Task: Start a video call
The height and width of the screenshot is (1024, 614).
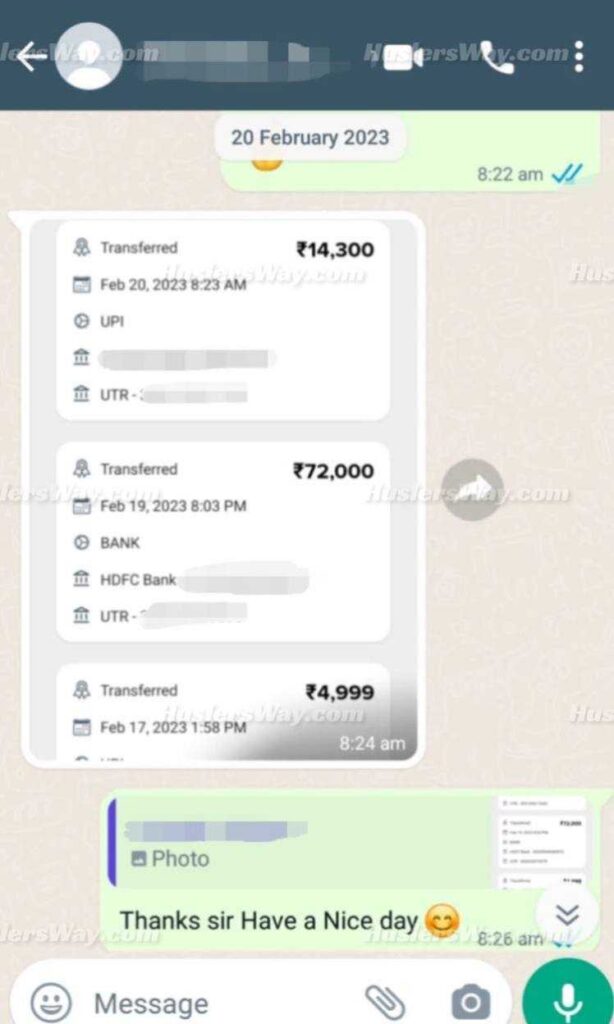Action: tap(402, 57)
